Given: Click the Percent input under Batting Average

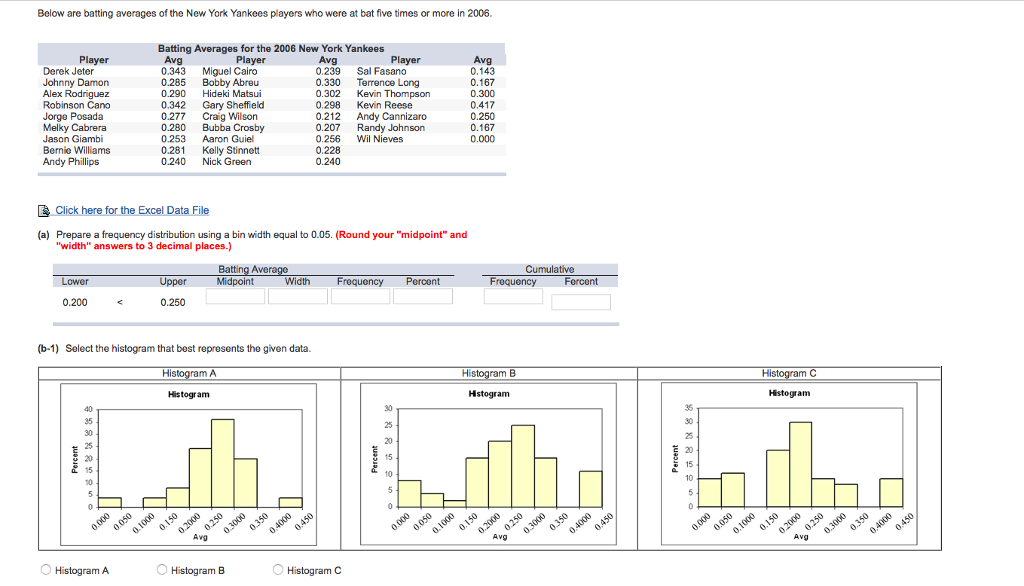Looking at the screenshot, I should 422,297.
